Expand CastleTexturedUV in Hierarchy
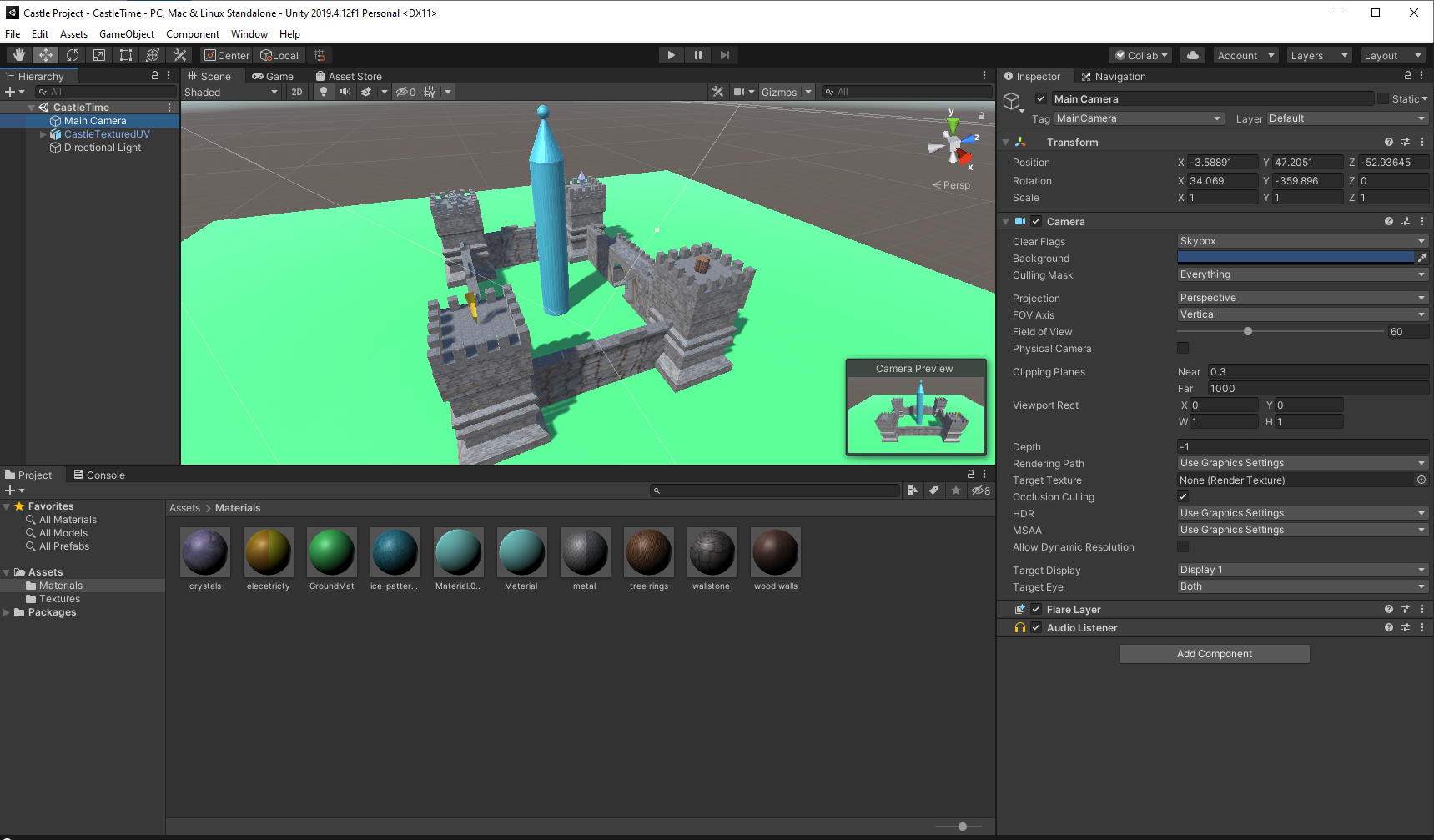1434x840 pixels. [x=43, y=134]
